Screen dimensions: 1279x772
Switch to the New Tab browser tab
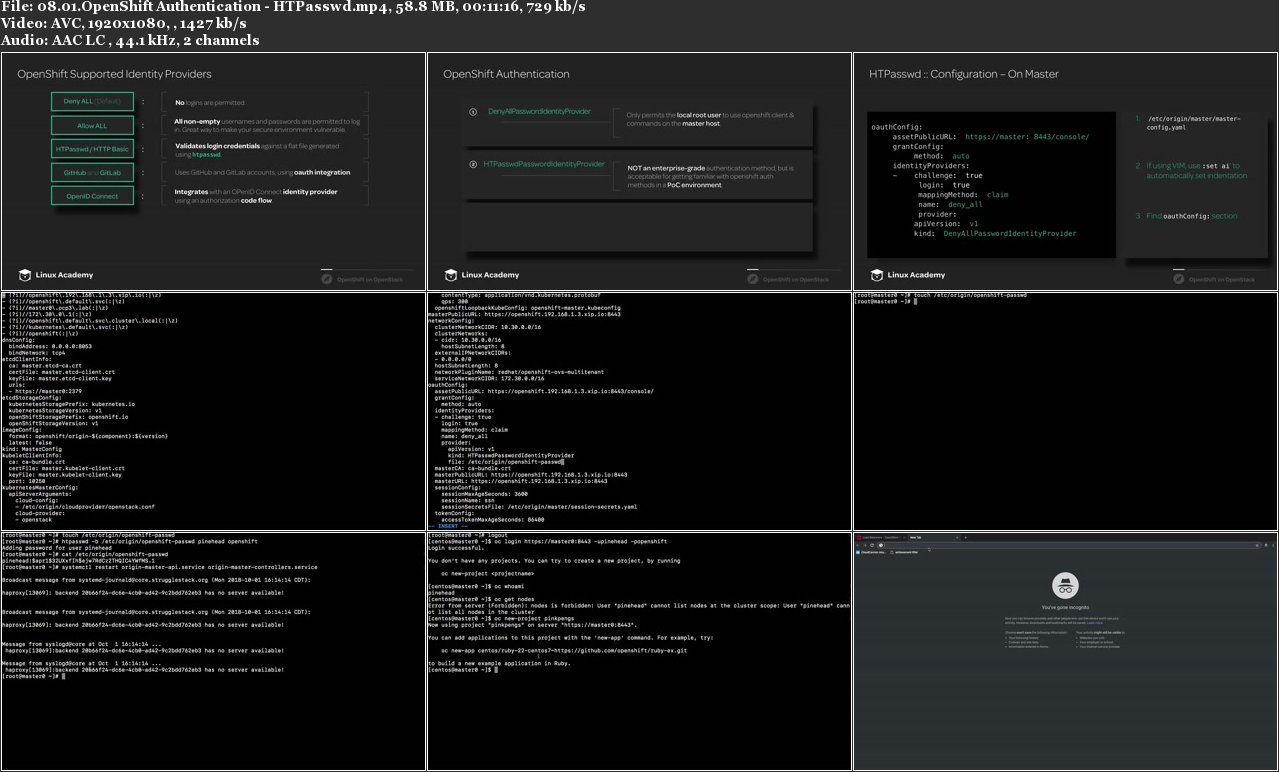pos(932,537)
